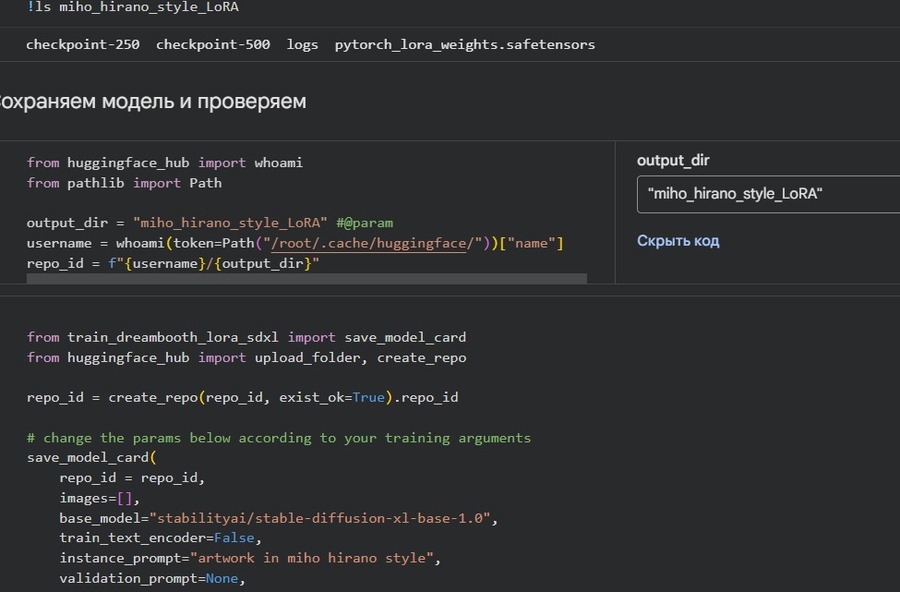Click the 'save_model_card(' call line
Viewport: 900px width, 592px height.
click(x=91, y=458)
